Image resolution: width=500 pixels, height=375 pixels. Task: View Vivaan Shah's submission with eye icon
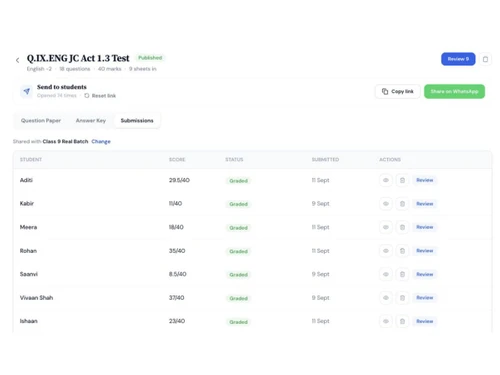click(386, 298)
